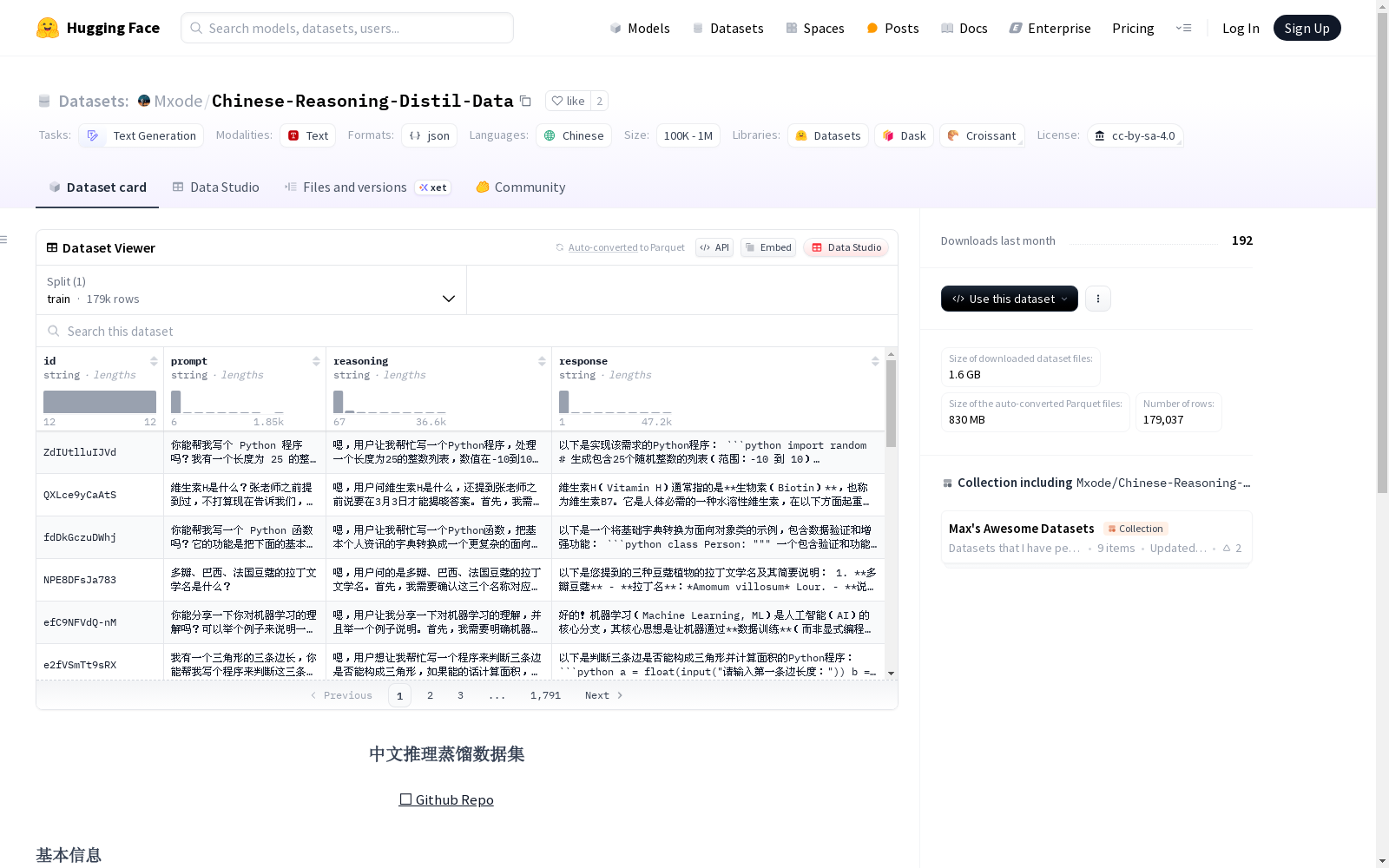Click the page vertical scrollbar
Screen dimensions: 1389x868
pyautogui.click(x=1382, y=252)
